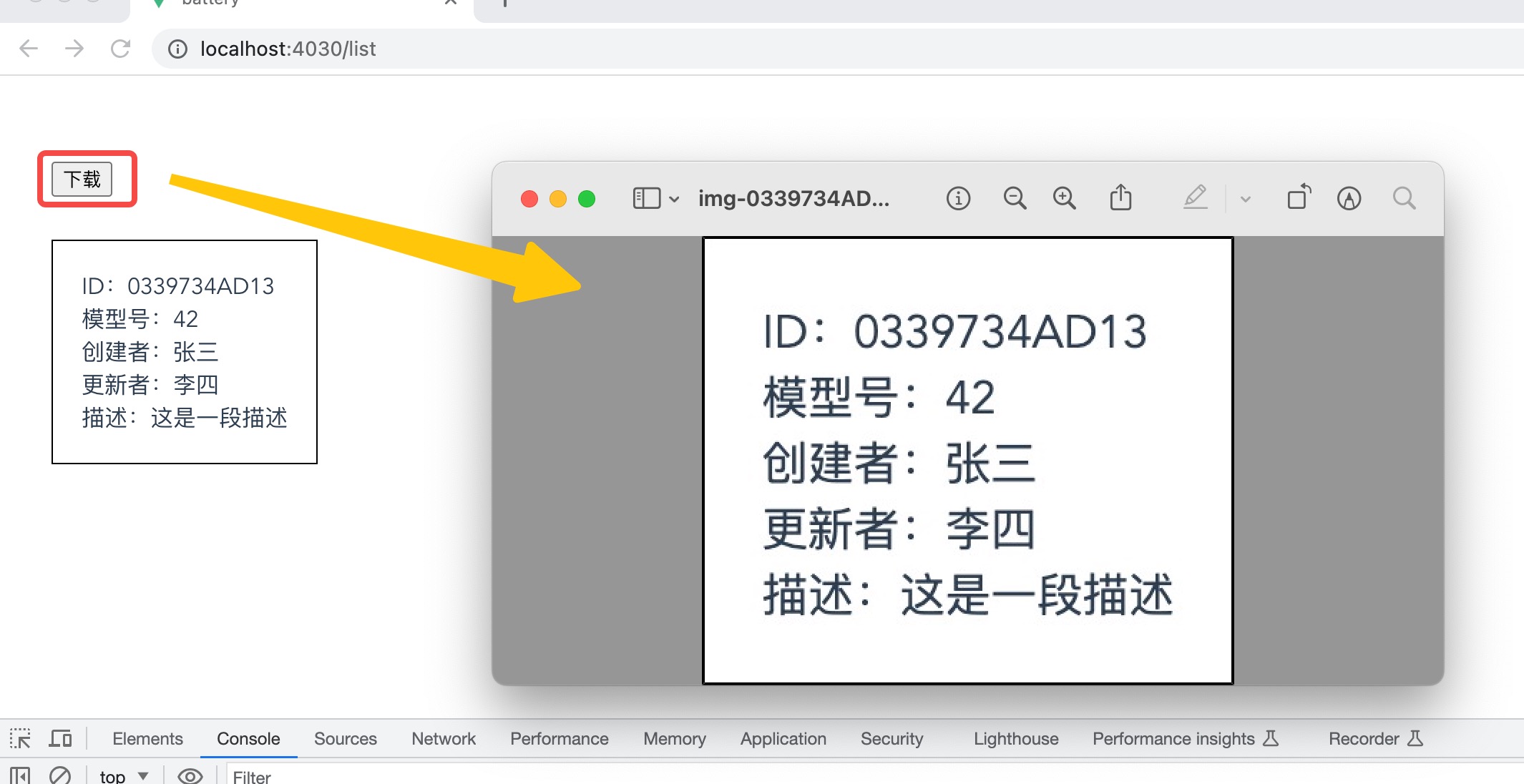
Task: Click the Preview title img-0339734AD...
Action: (x=793, y=198)
